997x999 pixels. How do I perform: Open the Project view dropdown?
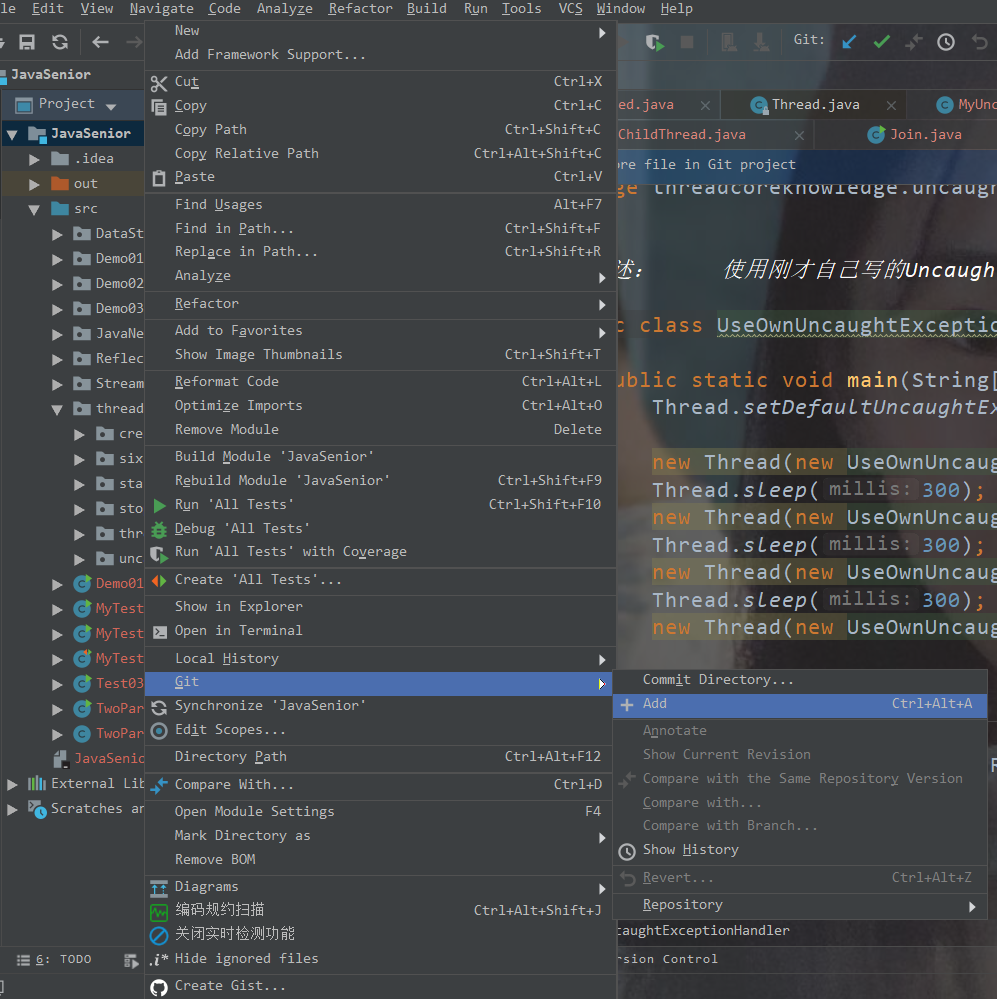click(111, 106)
